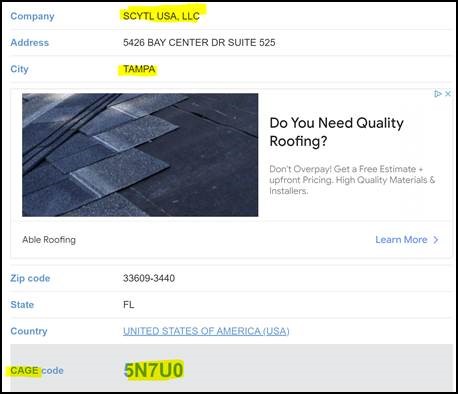Select the zip code 33609-3440
This screenshot has height=394, width=458.
pos(149,278)
